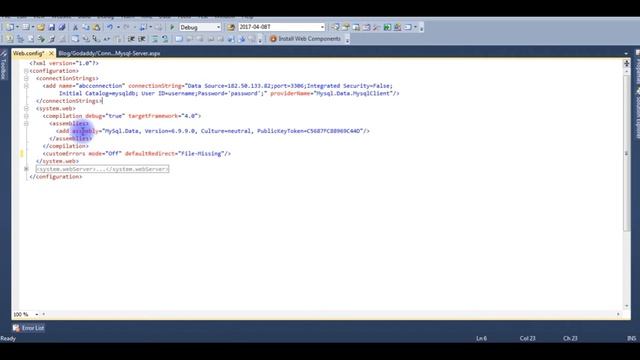Collapse the assemblies outlining node
640x360 pixels.
click(x=26, y=123)
